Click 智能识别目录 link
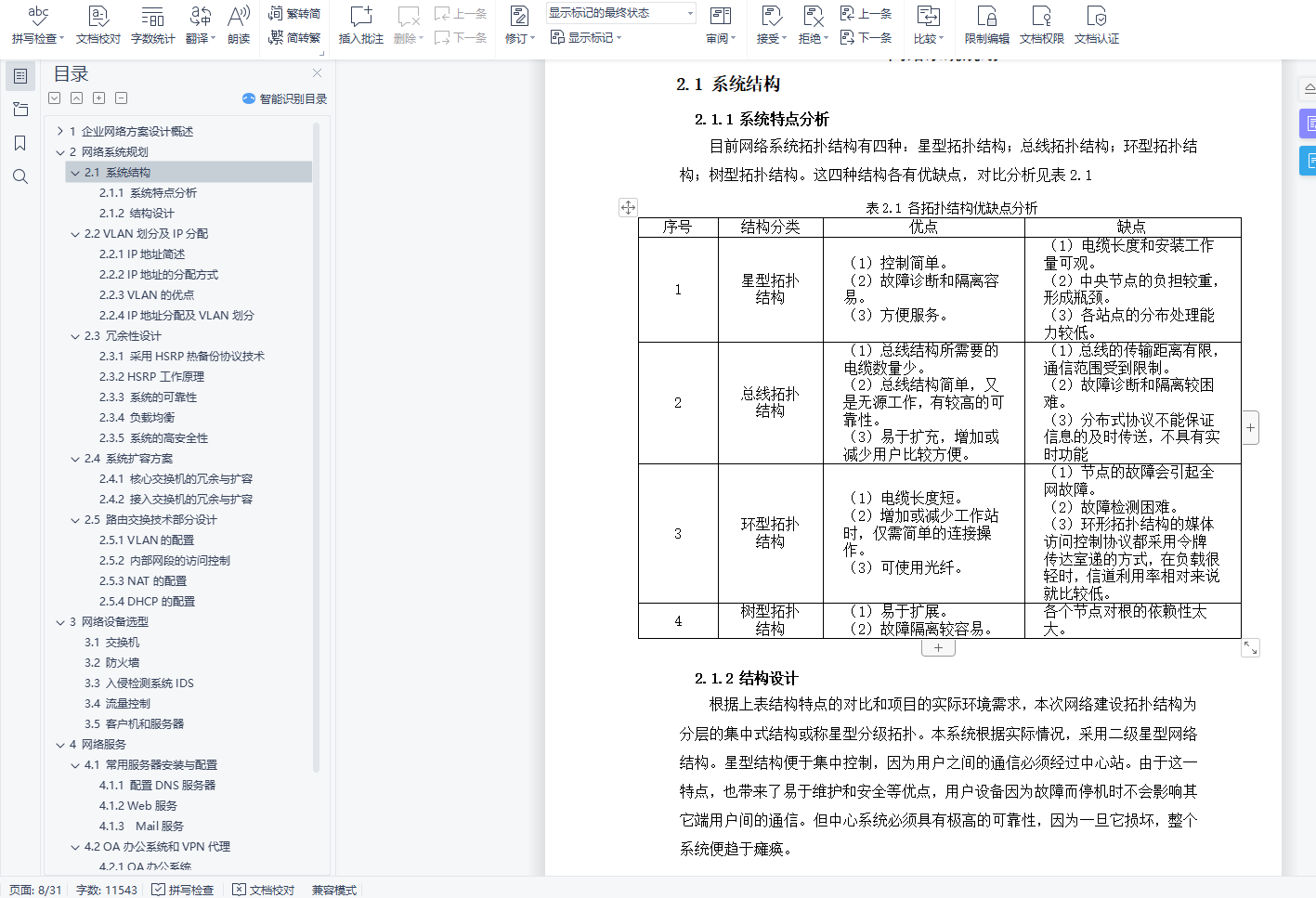Image resolution: width=1316 pixels, height=898 pixels. 285,98
